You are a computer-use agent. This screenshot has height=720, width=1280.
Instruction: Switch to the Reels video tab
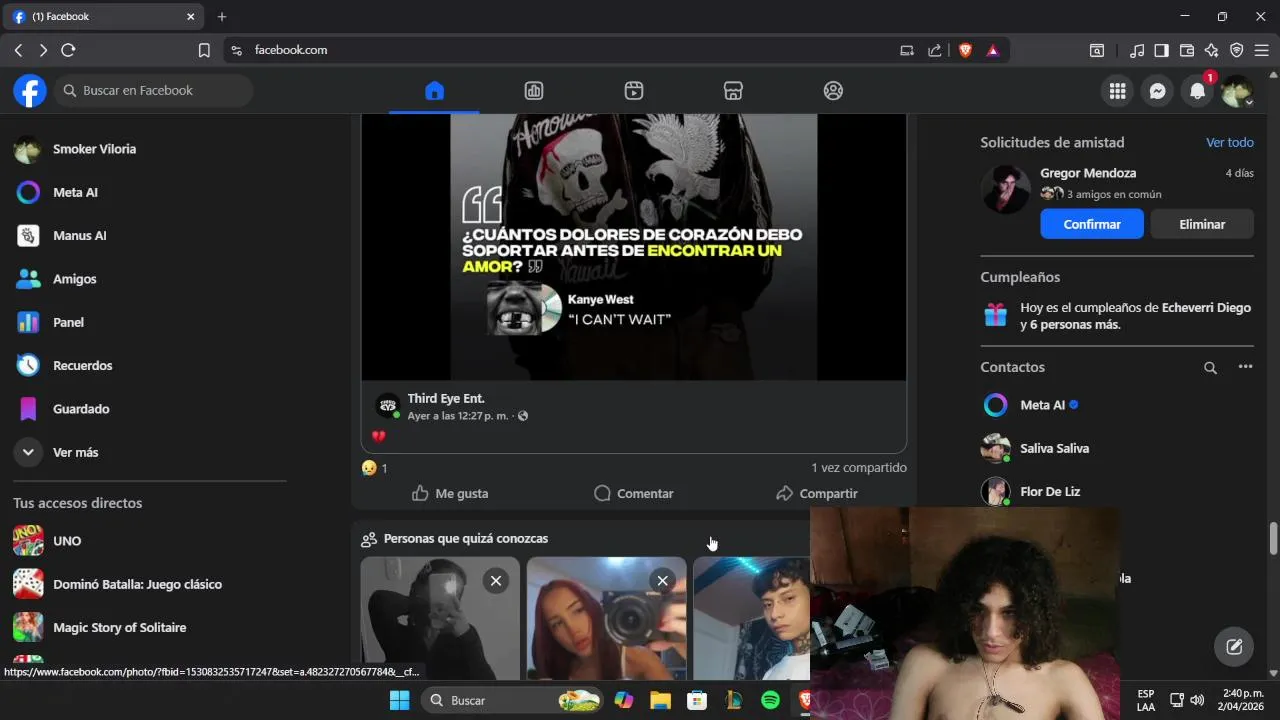(634, 91)
